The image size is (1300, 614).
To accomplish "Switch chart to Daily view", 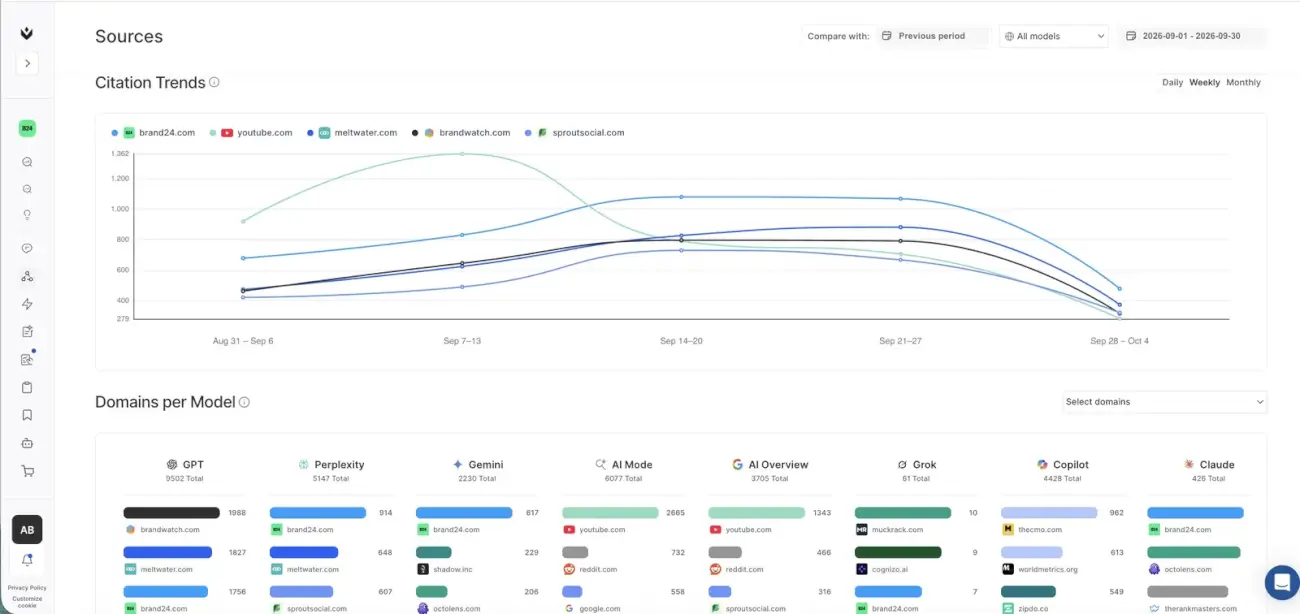I will coord(1172,82).
